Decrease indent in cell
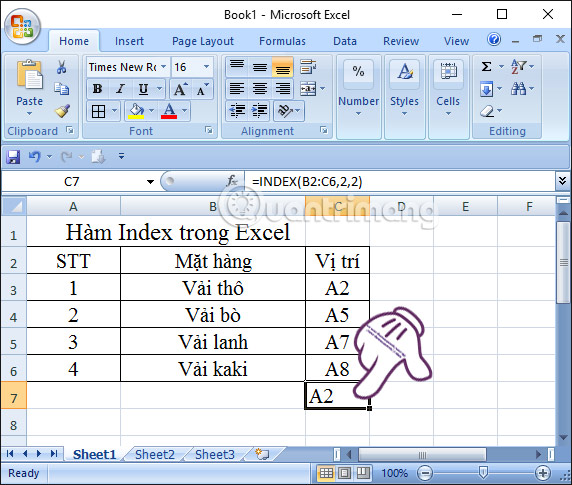This screenshot has width=572, height=485. point(237,111)
